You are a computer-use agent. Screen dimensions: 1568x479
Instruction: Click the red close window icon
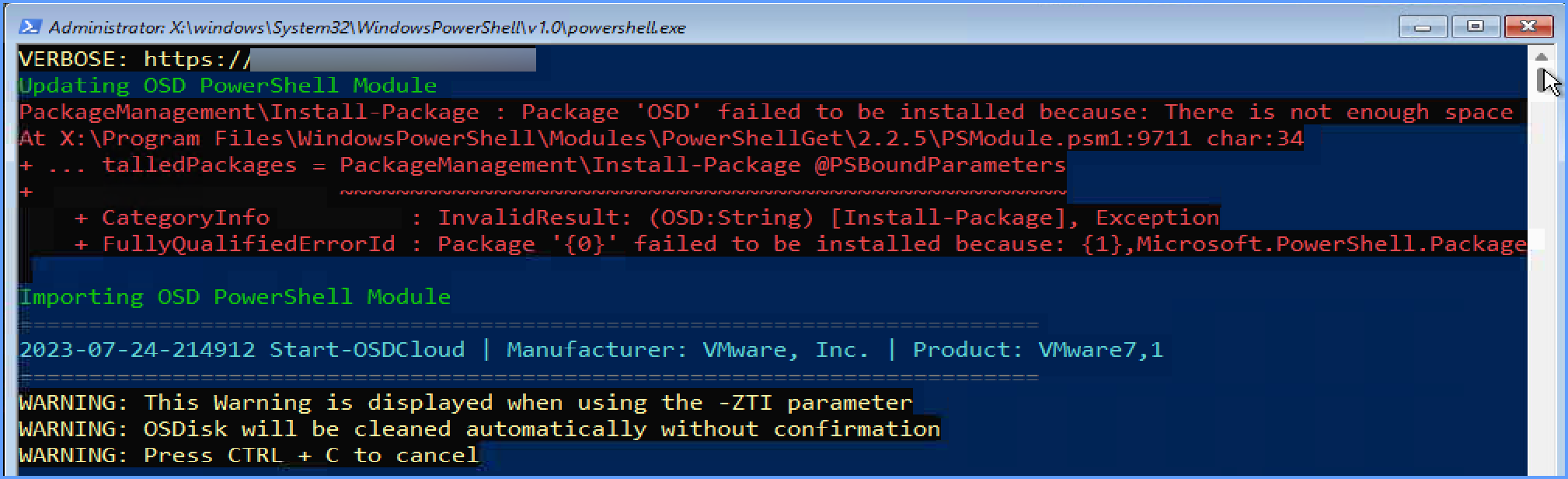[x=1527, y=26]
